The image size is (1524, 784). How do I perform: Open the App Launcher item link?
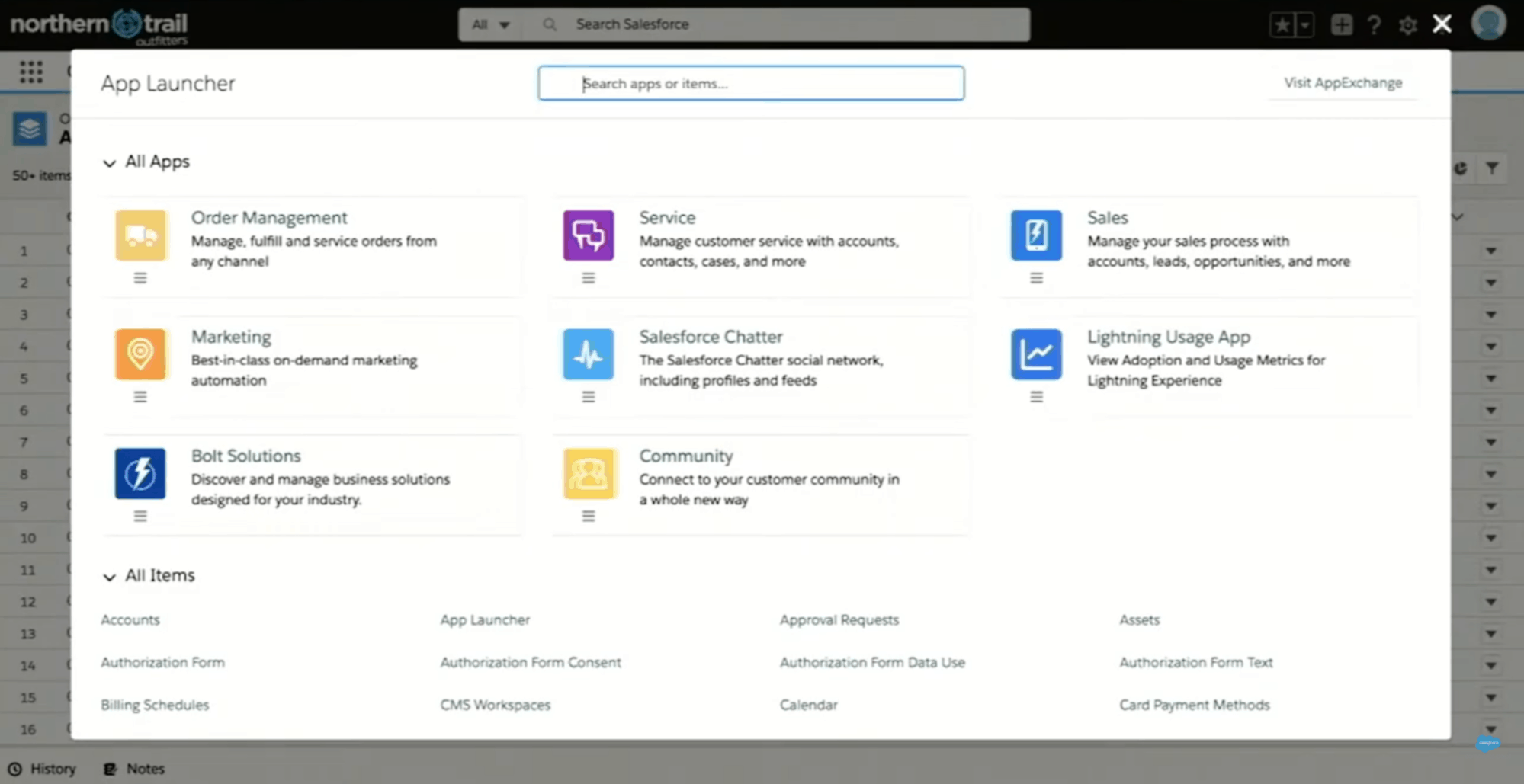coord(485,619)
